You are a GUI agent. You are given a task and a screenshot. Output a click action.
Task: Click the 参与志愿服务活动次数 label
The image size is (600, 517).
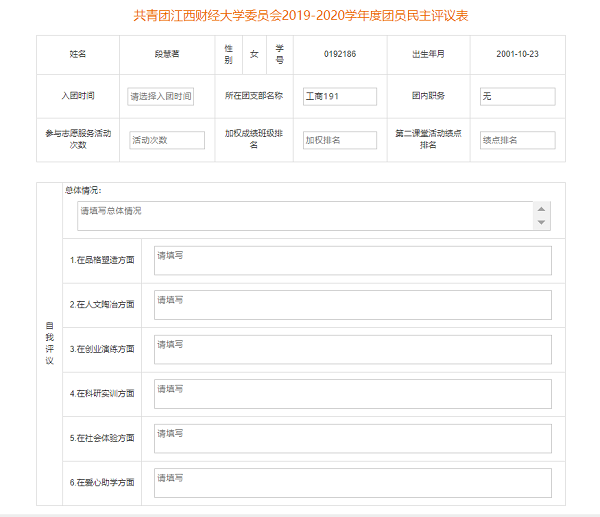coord(78,139)
